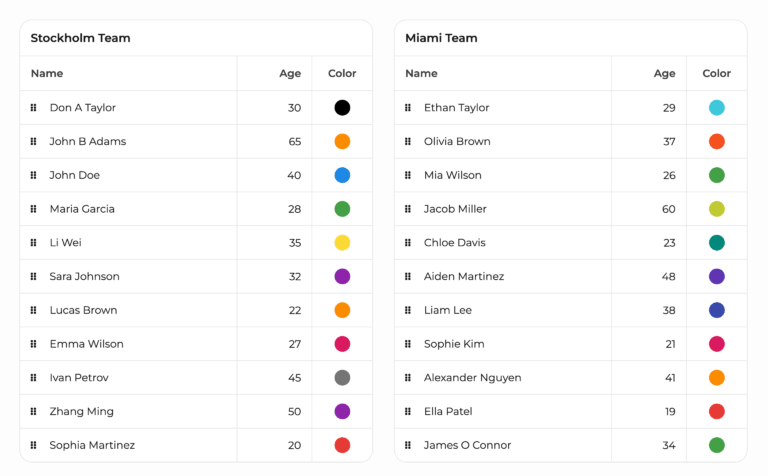Click Jacob Miller's lime color swatch
The width and height of the screenshot is (768, 476).
(717, 209)
